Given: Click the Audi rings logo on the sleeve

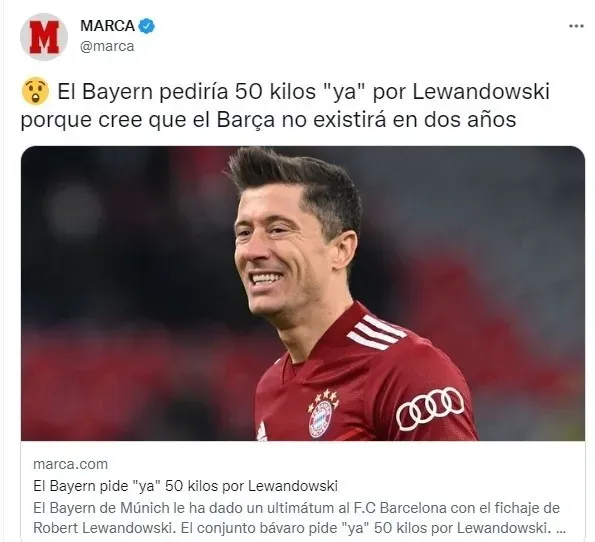Looking at the screenshot, I should tap(430, 409).
